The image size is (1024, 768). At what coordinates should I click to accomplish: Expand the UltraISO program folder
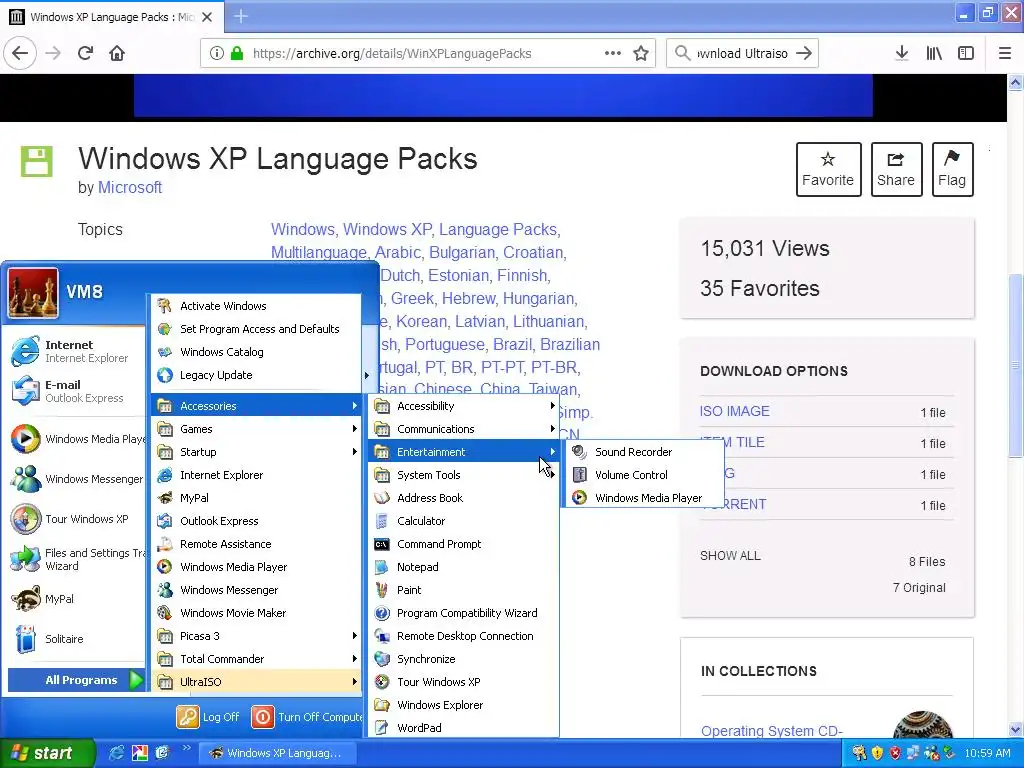(x=257, y=682)
